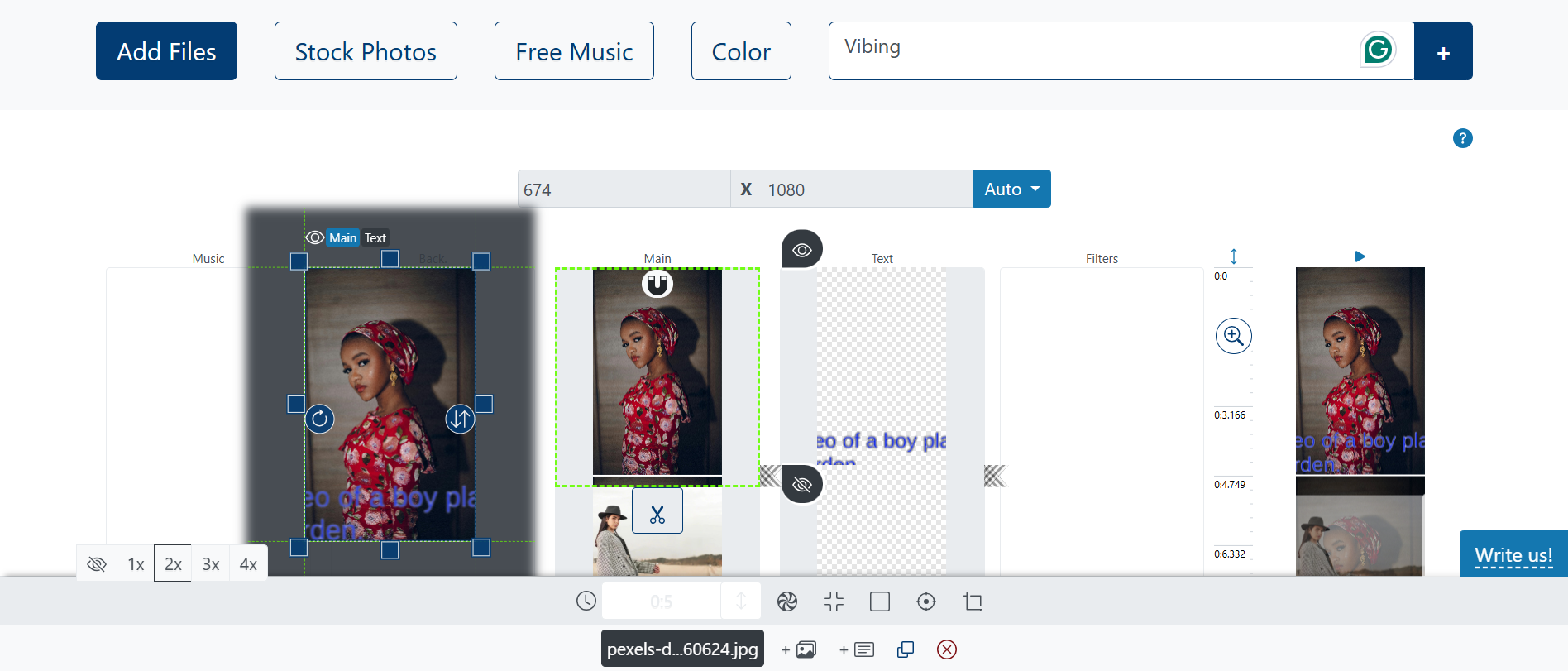Click the 0:4.749 timeline marker

(1230, 485)
